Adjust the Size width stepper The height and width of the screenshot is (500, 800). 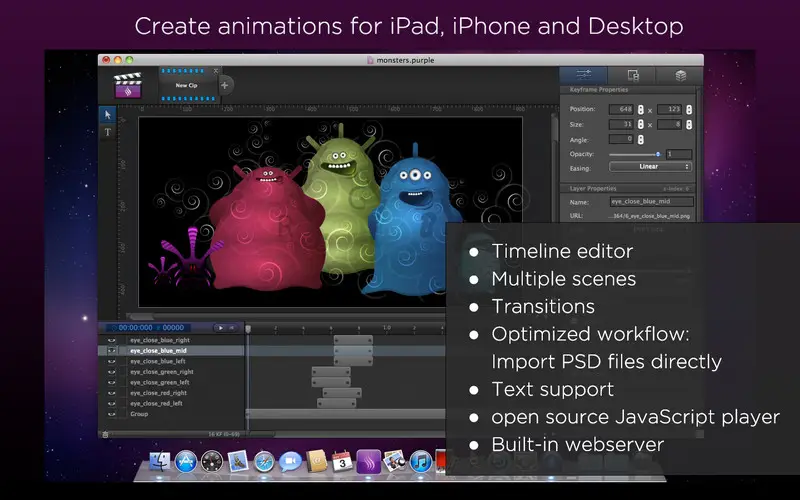click(641, 124)
